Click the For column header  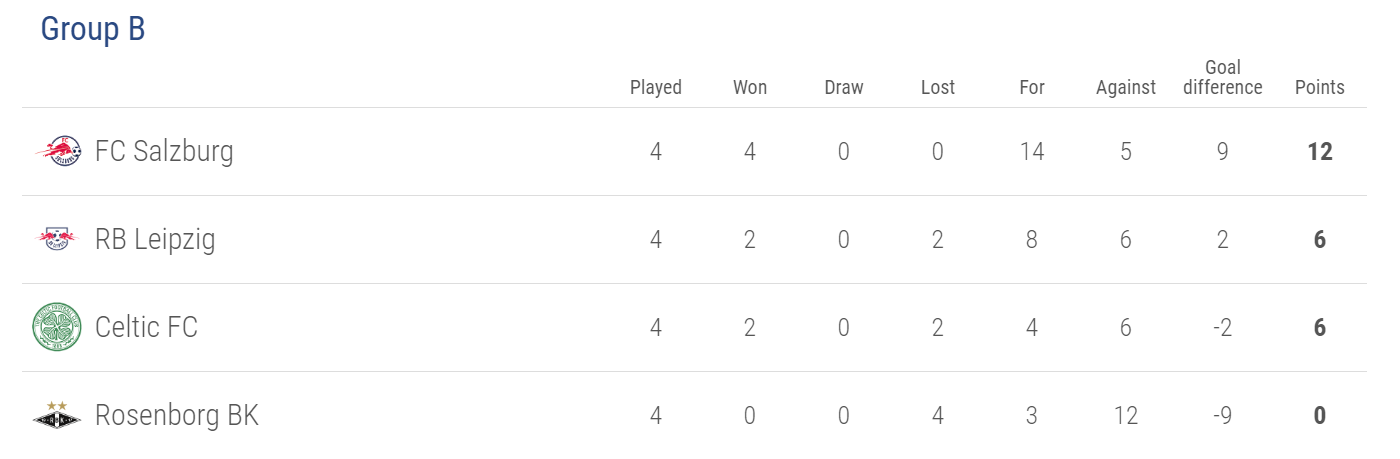click(x=1032, y=87)
